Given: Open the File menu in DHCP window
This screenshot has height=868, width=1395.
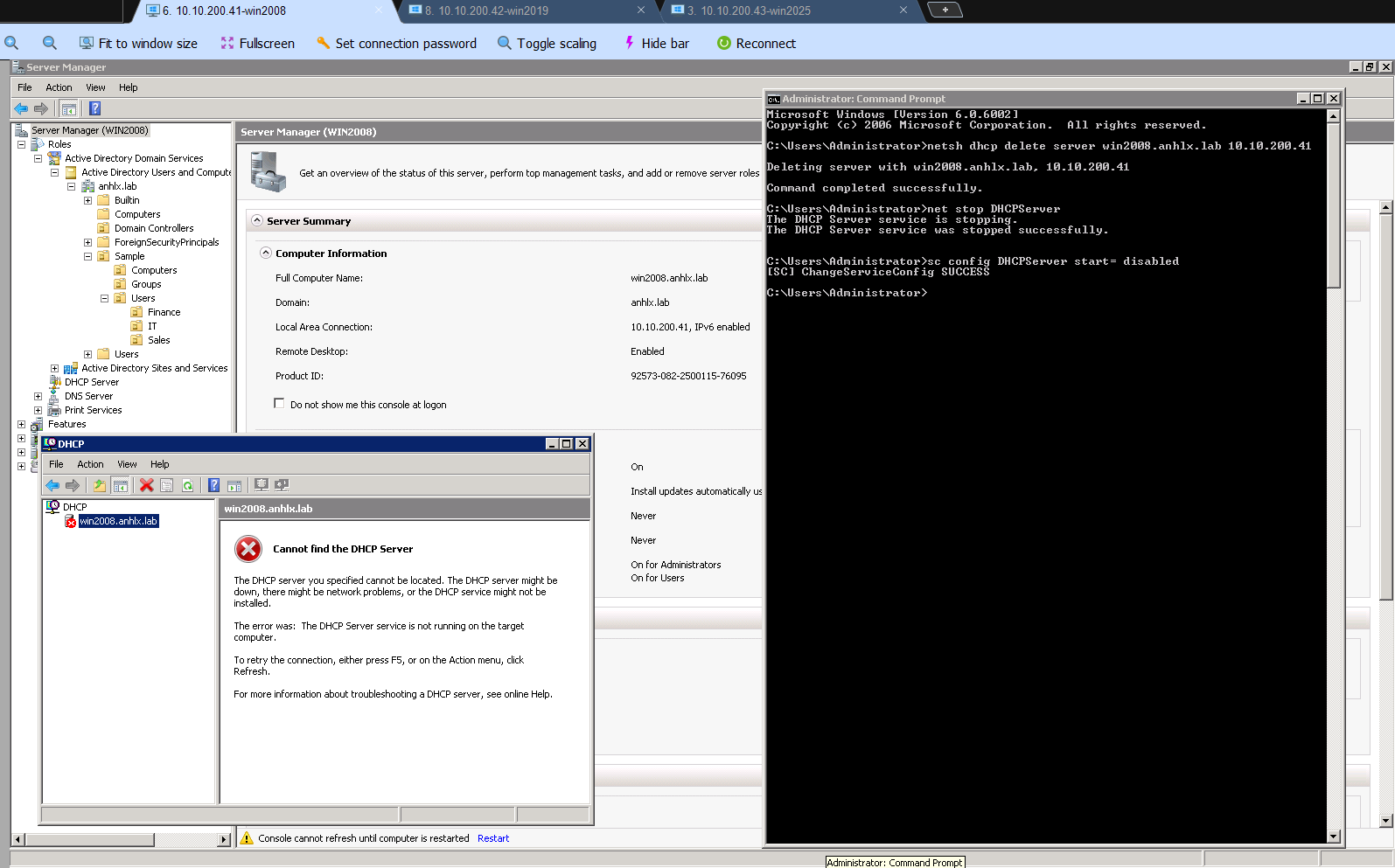Looking at the screenshot, I should tap(56, 464).
